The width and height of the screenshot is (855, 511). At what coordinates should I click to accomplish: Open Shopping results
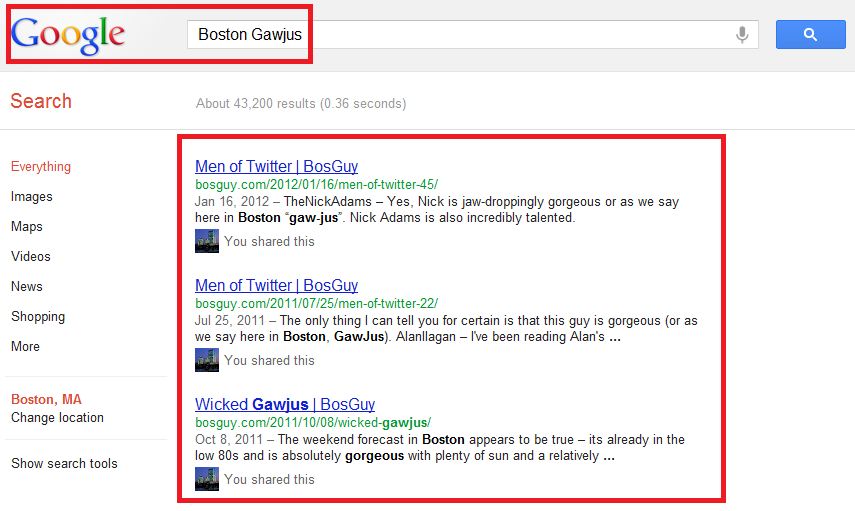tap(38, 317)
